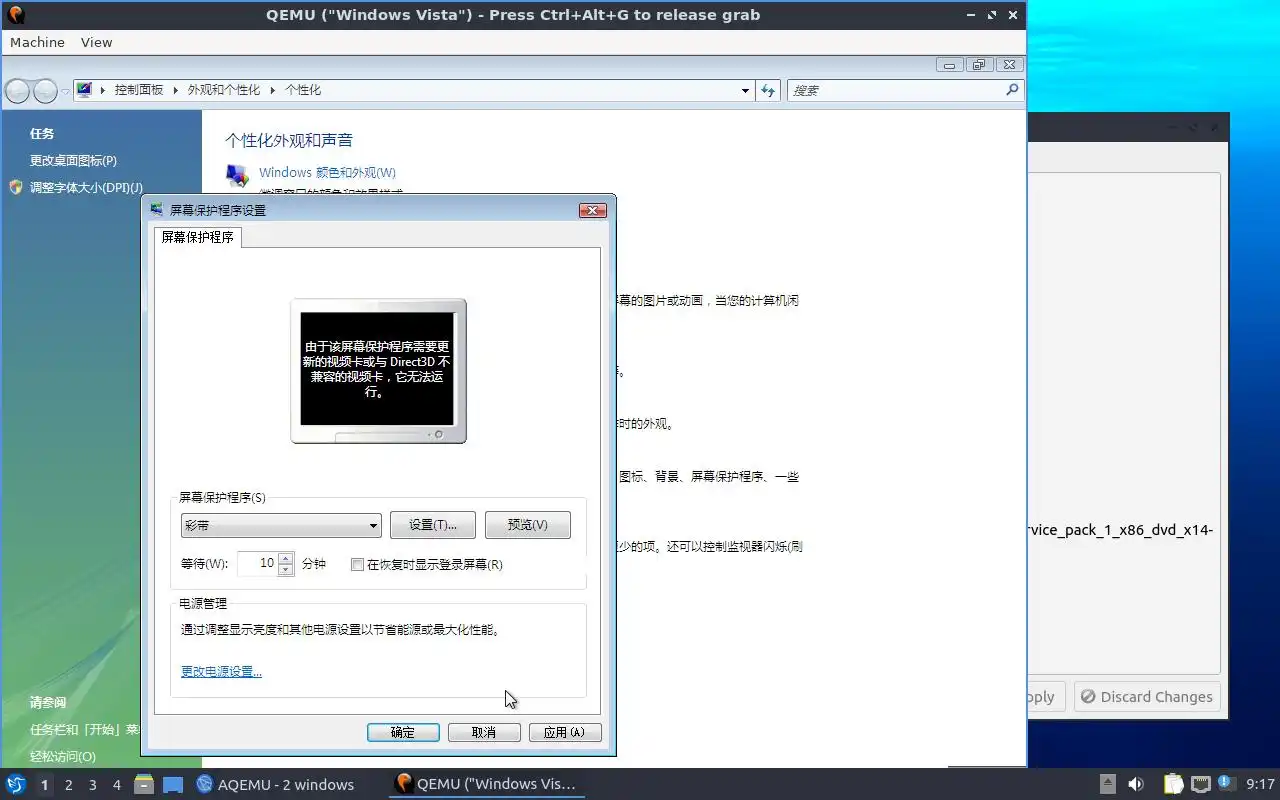
Task: Click 个性化 in the address breadcrumb
Action: point(303,90)
